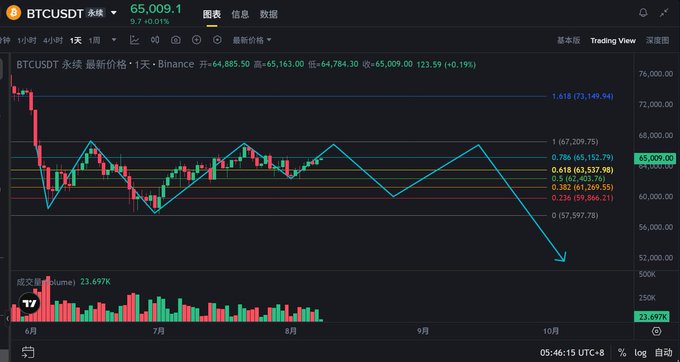Click the time zone 05:46:15 UTC+8

click(x=572, y=352)
